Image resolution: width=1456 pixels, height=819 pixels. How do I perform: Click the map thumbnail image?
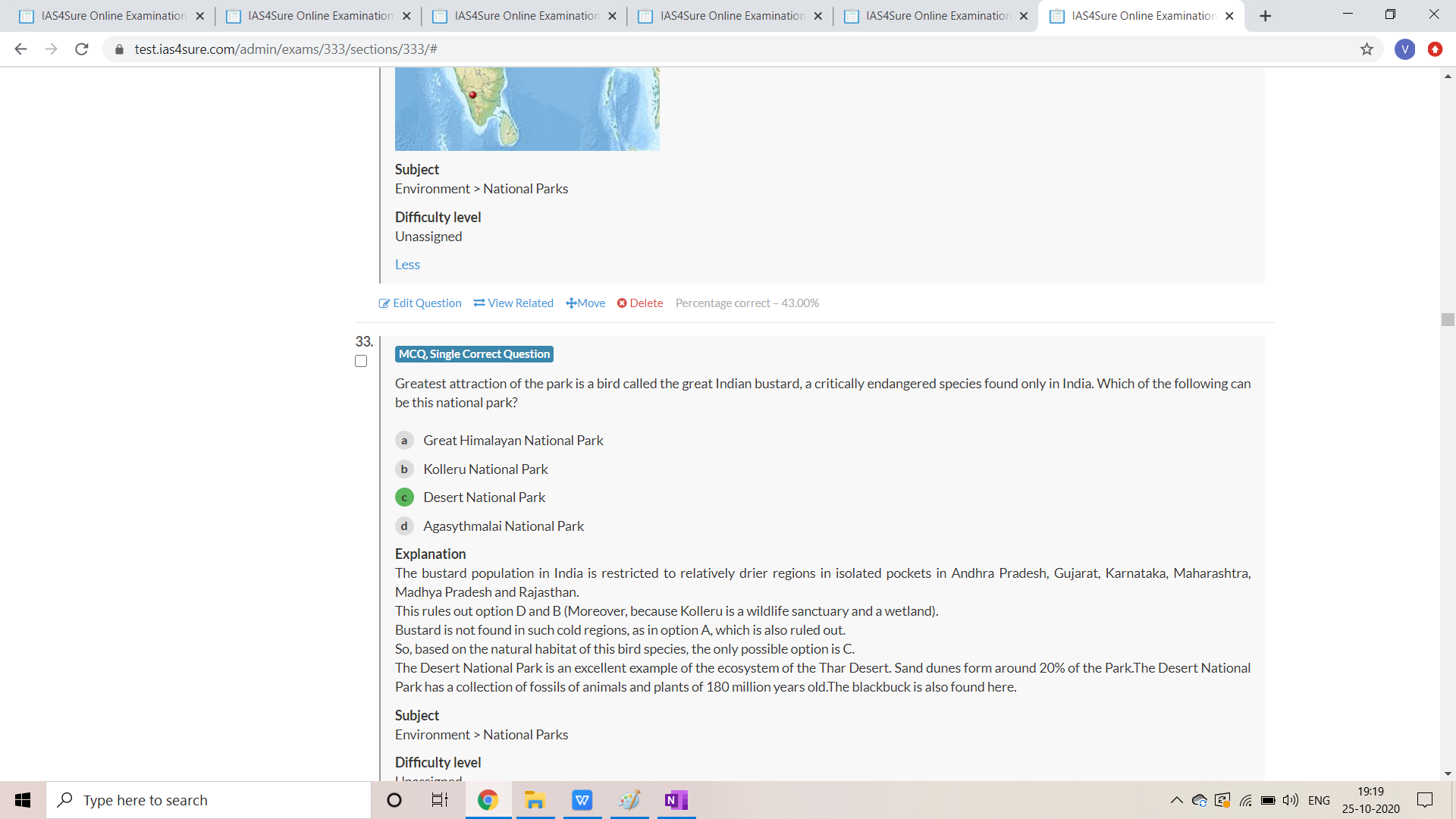coord(527,108)
